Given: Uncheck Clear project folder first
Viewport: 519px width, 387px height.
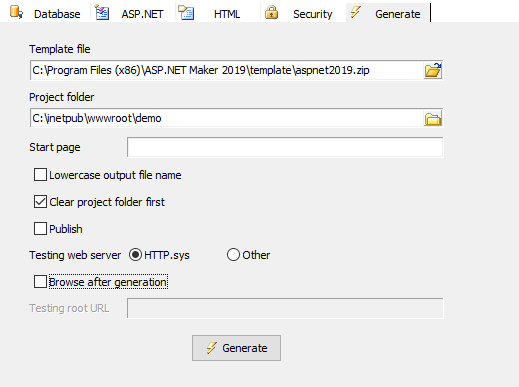Looking at the screenshot, I should tap(40, 202).
